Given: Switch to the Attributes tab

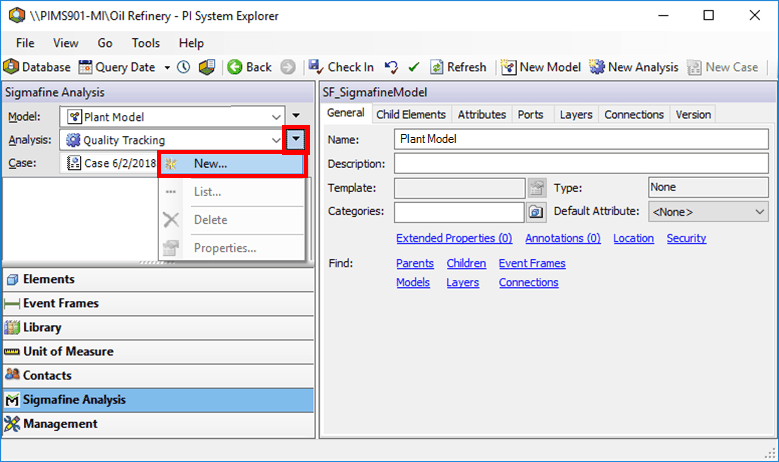Looking at the screenshot, I should click(x=482, y=115).
